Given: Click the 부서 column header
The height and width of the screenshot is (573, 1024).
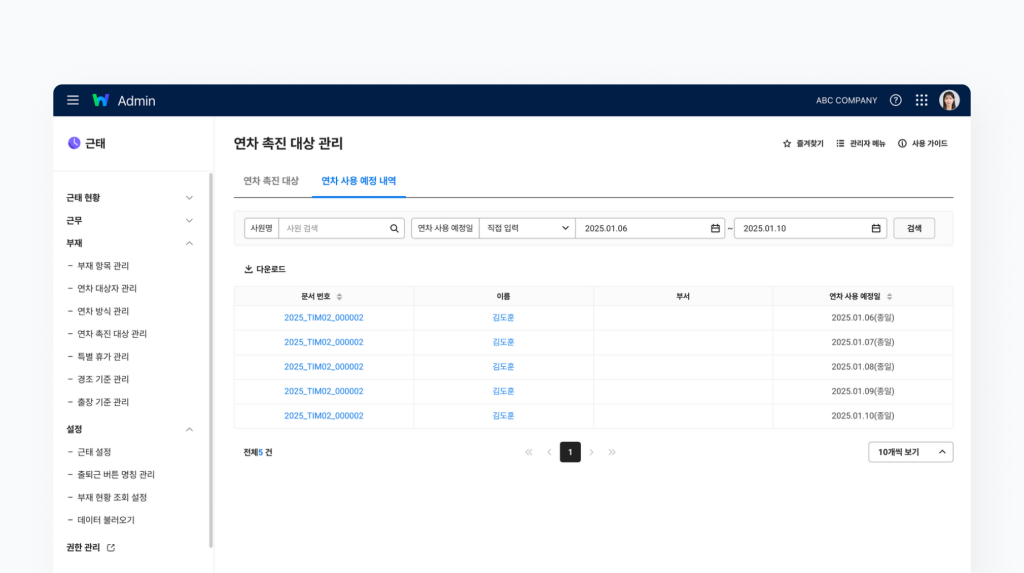Looking at the screenshot, I should pos(682,297).
